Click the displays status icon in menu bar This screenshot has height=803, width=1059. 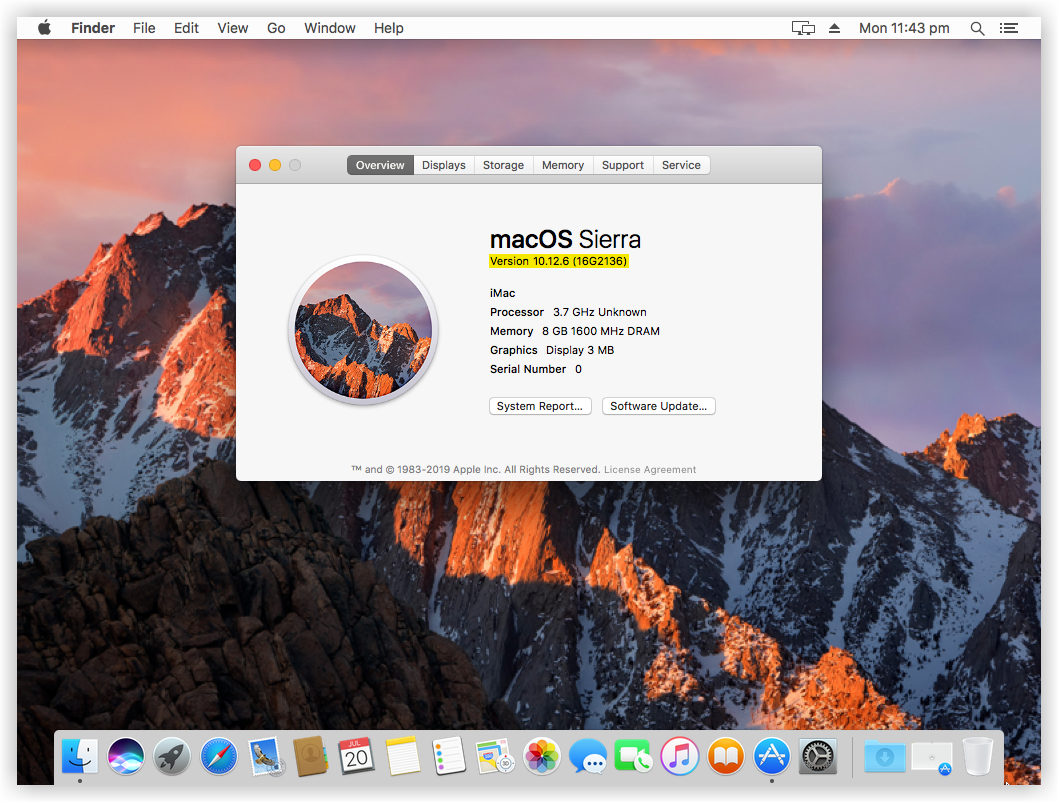[803, 28]
